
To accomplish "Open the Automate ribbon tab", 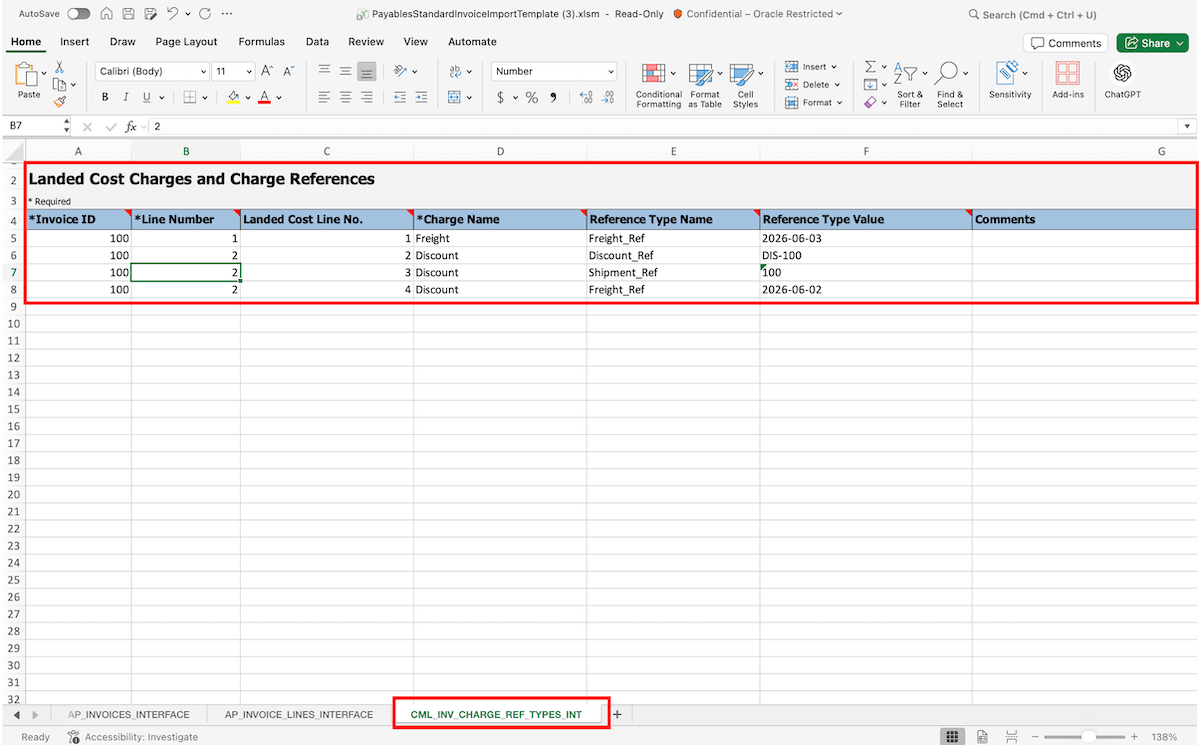I will click(472, 42).
